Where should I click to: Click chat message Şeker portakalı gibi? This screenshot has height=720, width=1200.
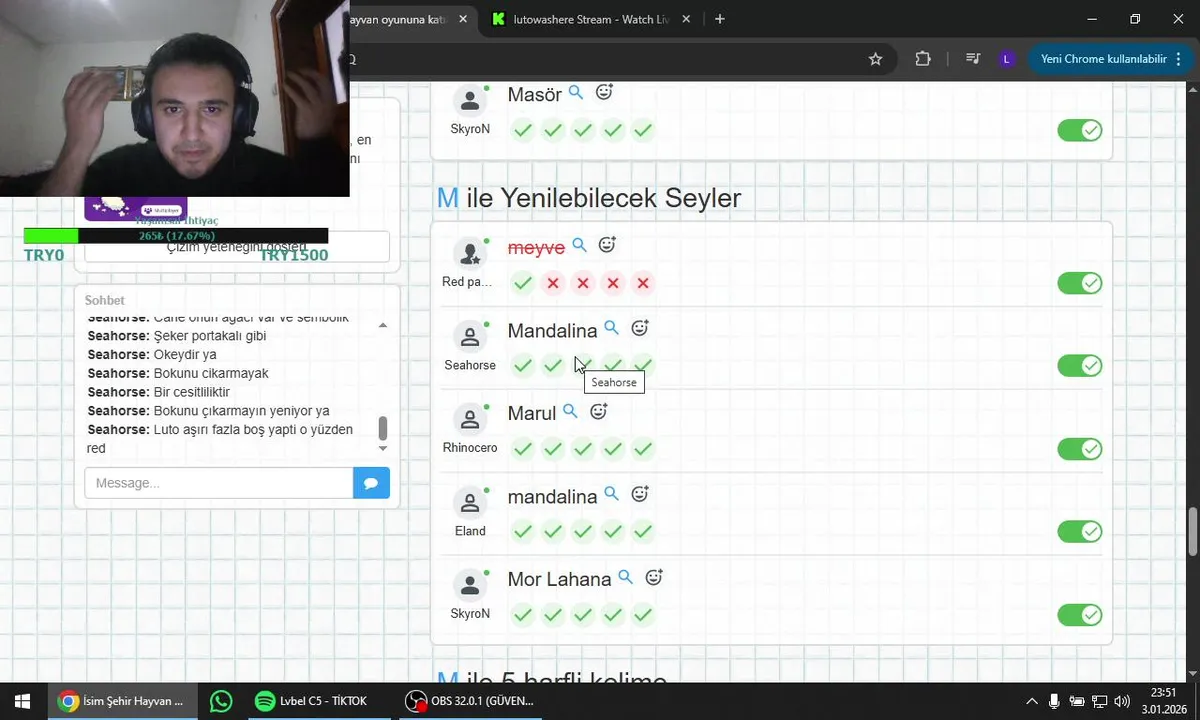pyautogui.click(x=177, y=336)
